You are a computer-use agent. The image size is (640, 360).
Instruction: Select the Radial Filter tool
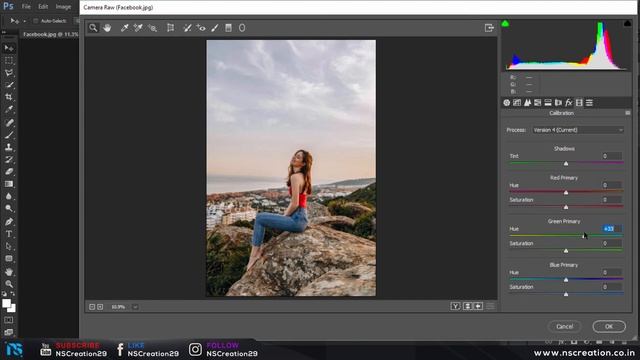[242, 28]
